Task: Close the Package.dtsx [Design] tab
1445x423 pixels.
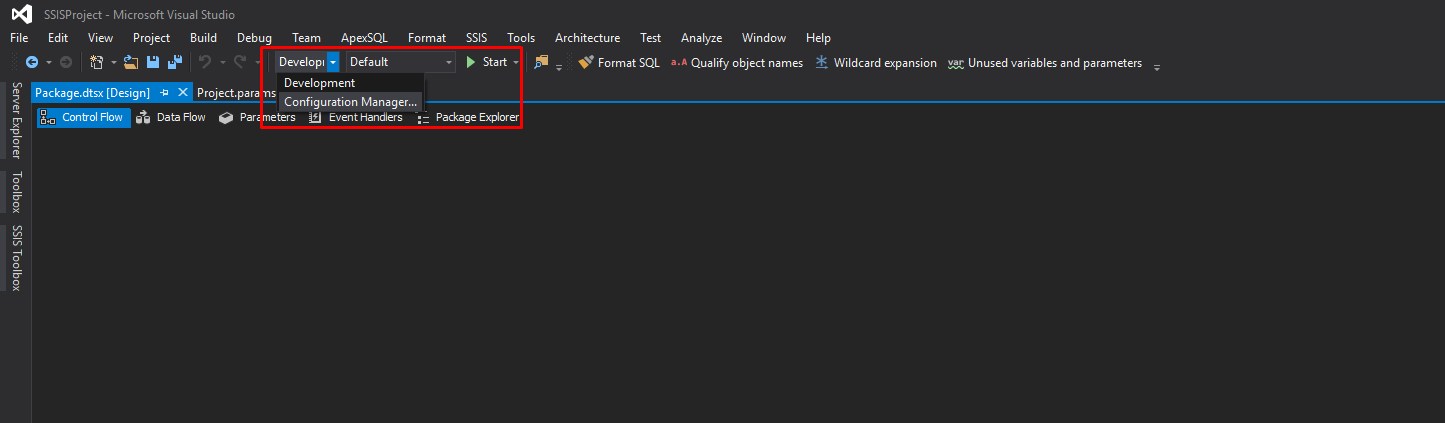Action: click(x=183, y=92)
